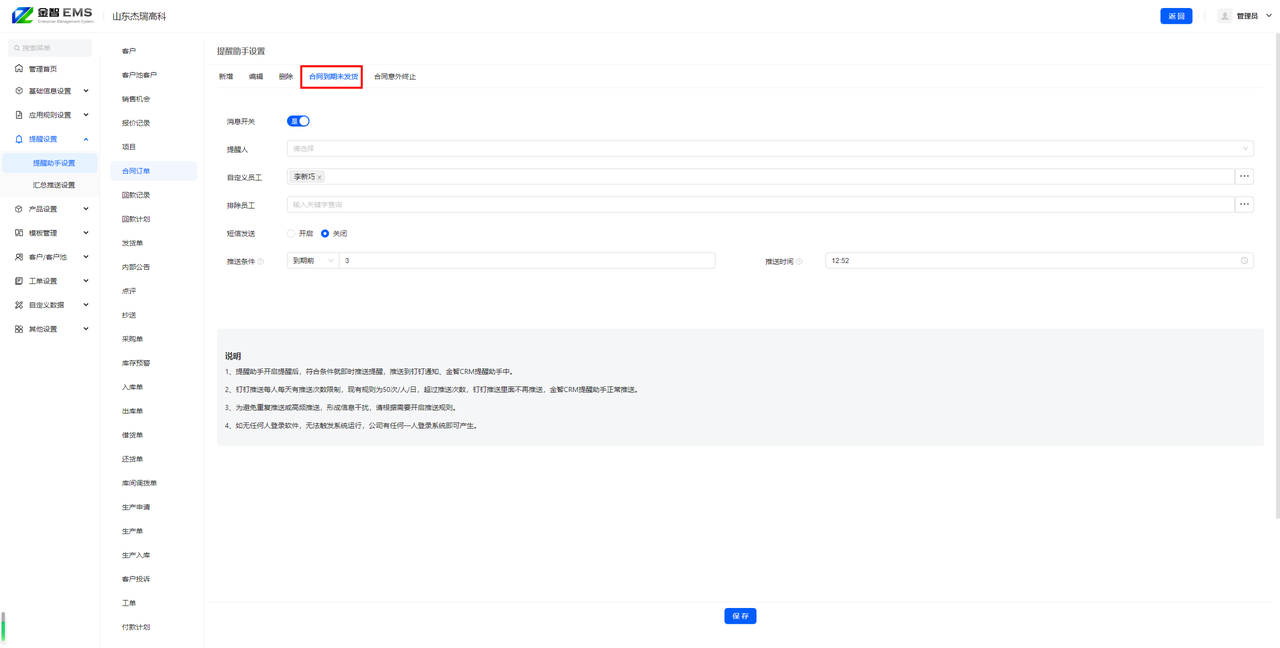The height and width of the screenshot is (648, 1280).
Task: Click the icon beside 基础信息设置
Action: coord(19,91)
